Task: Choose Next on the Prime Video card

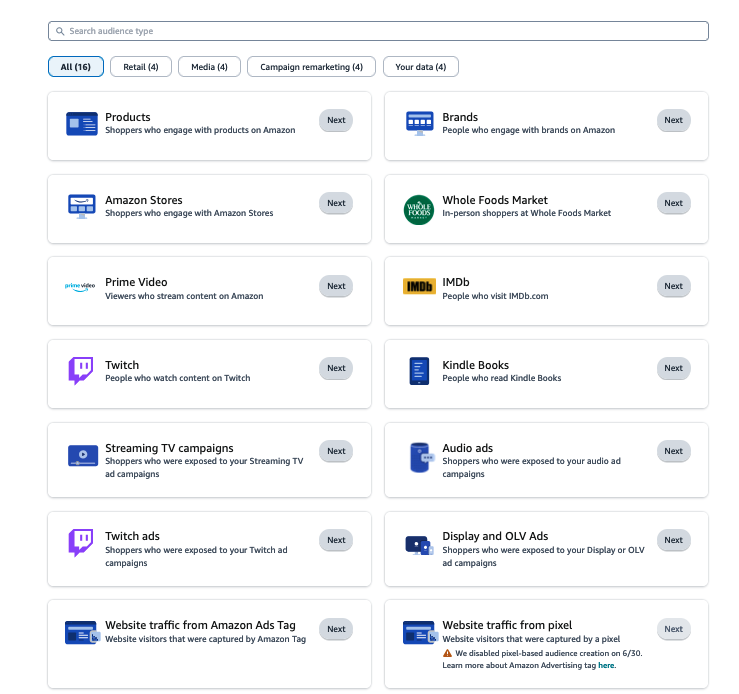Action: (336, 286)
